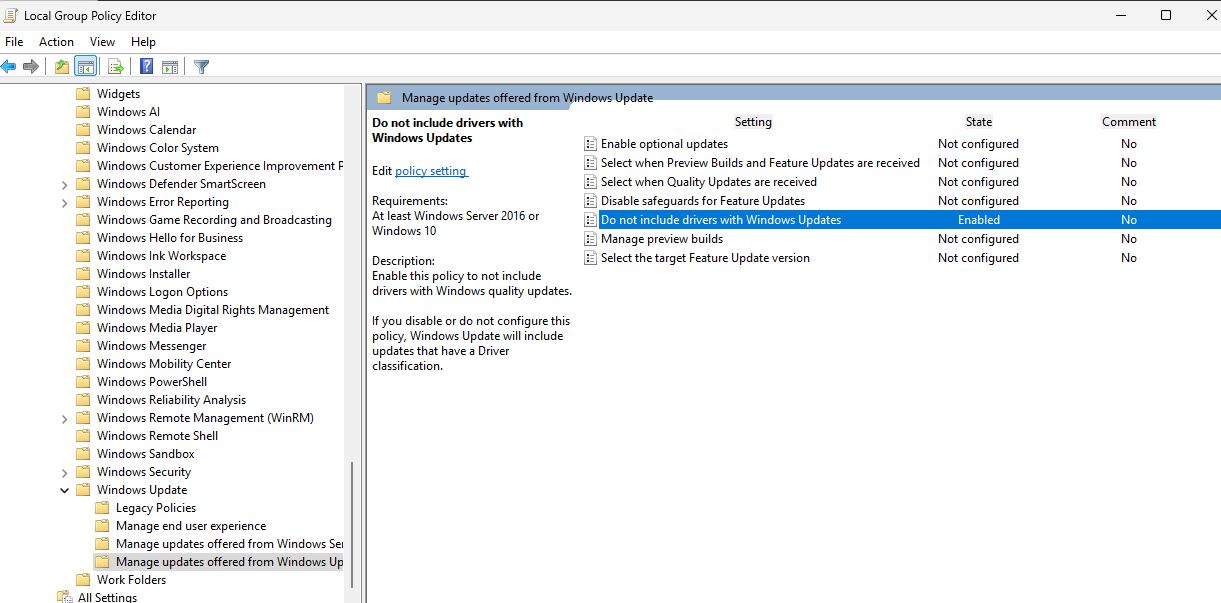Select Windows Media Digital Rights Management

[x=213, y=310]
